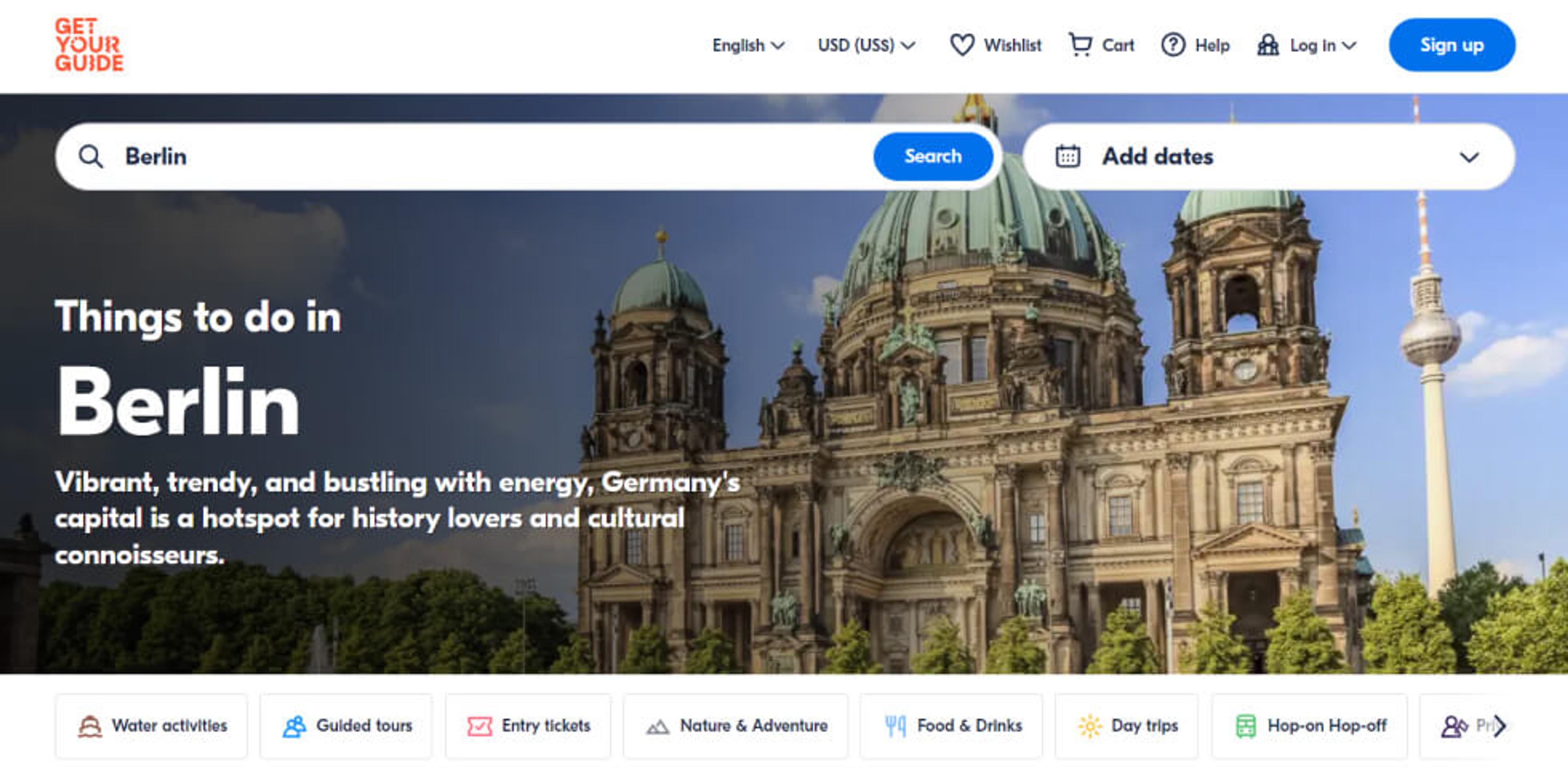Image resolution: width=1568 pixels, height=776 pixels.
Task: Select the Water activities category
Action: coord(151,726)
